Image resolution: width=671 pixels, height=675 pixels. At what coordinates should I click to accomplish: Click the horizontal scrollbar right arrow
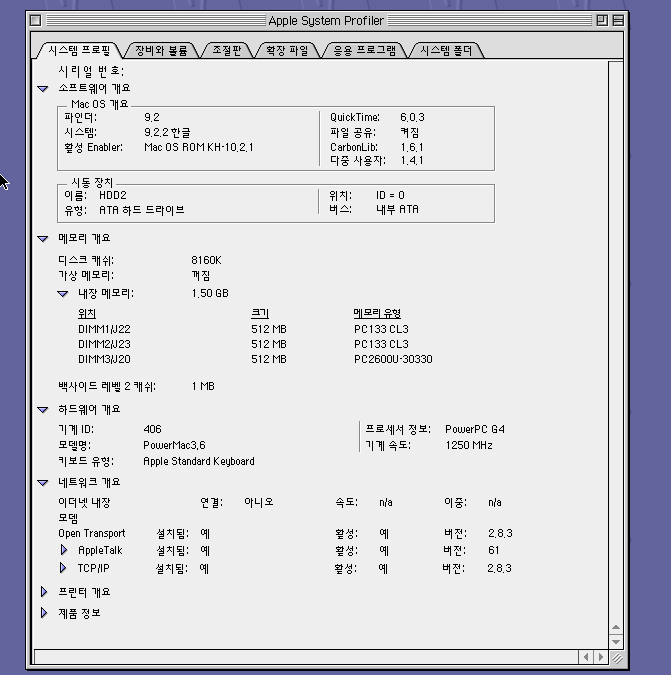[x=601, y=657]
